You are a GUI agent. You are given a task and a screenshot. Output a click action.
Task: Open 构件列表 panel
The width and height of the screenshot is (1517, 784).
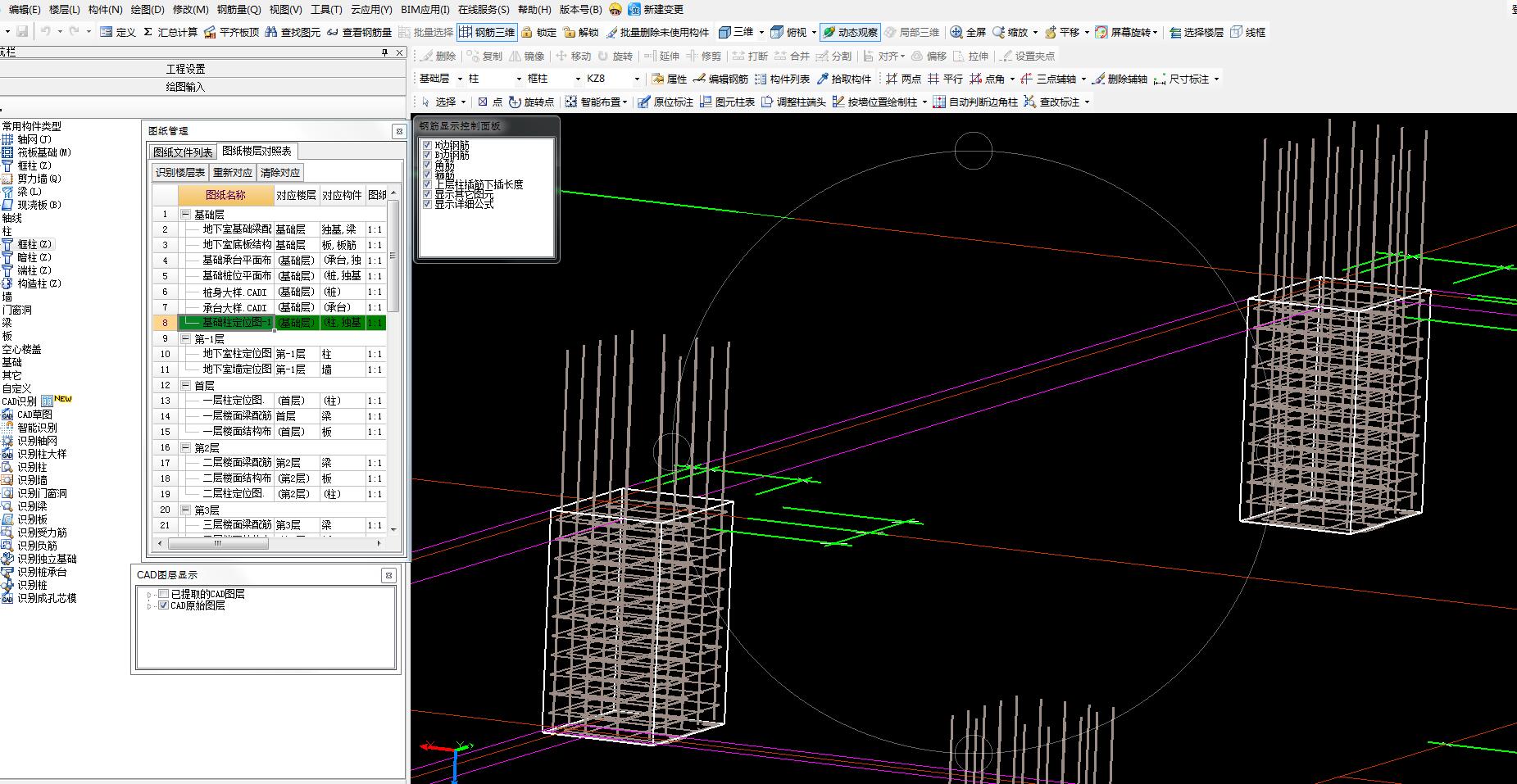coord(782,79)
